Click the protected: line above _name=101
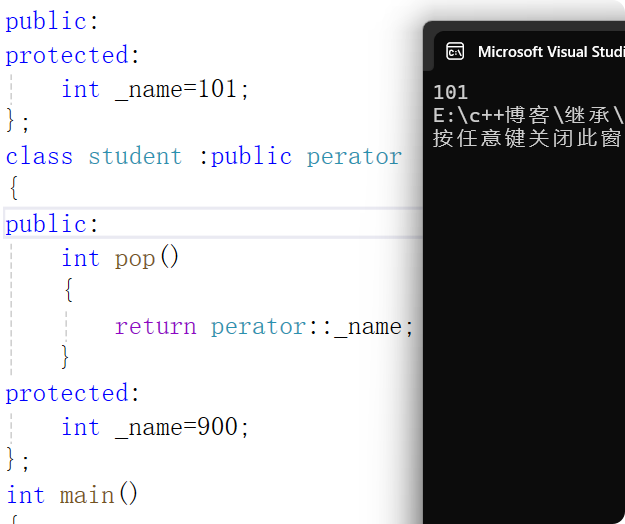Screen dimensions: 625x524 click(73, 55)
